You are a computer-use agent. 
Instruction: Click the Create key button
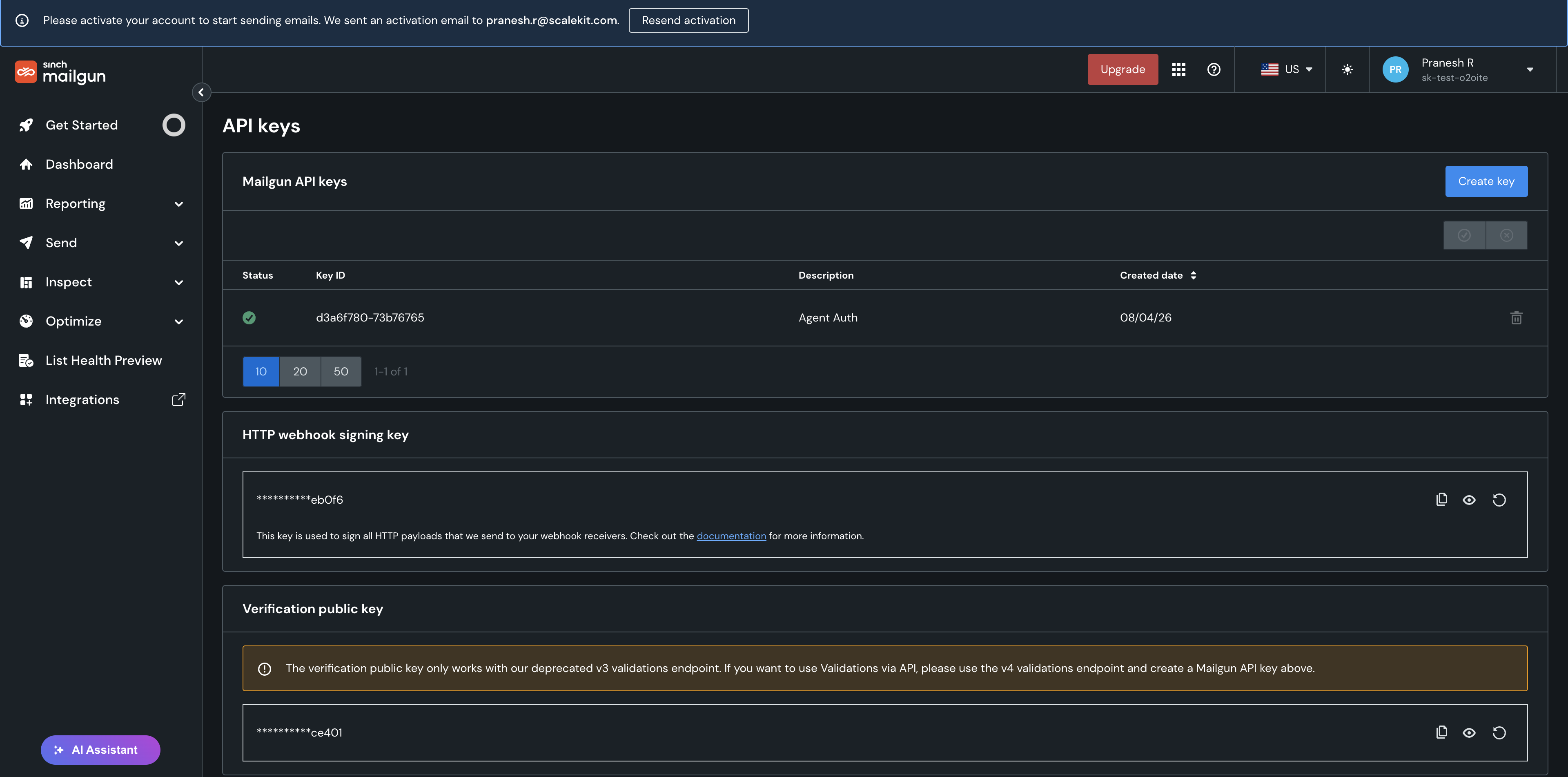(x=1486, y=181)
